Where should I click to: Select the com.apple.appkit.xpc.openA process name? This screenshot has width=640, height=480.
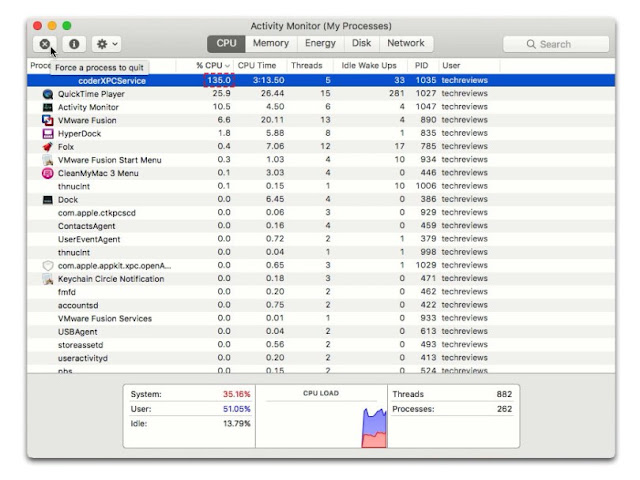point(114,266)
